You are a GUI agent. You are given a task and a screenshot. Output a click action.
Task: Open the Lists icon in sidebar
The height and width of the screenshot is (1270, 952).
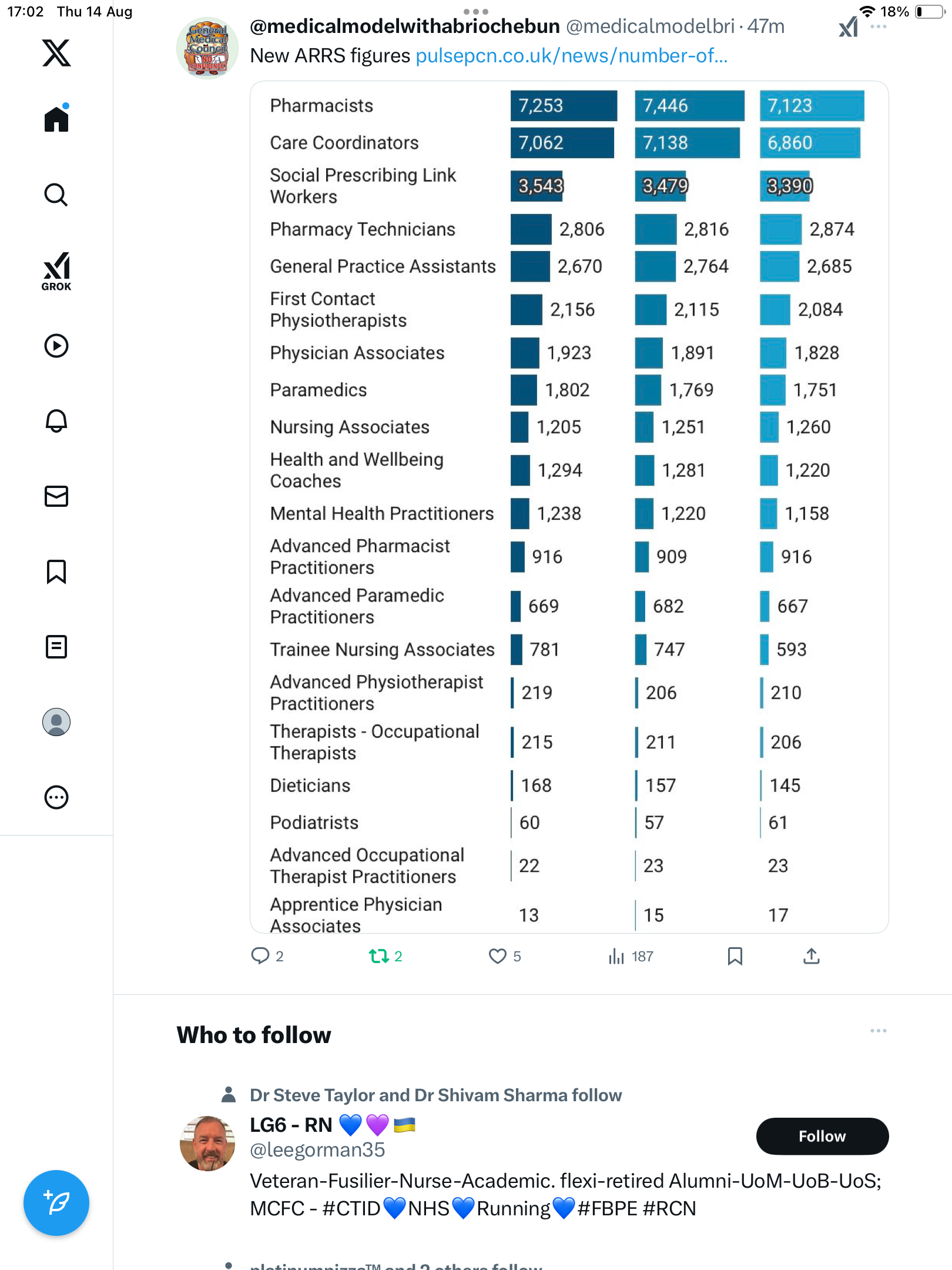pyautogui.click(x=56, y=647)
